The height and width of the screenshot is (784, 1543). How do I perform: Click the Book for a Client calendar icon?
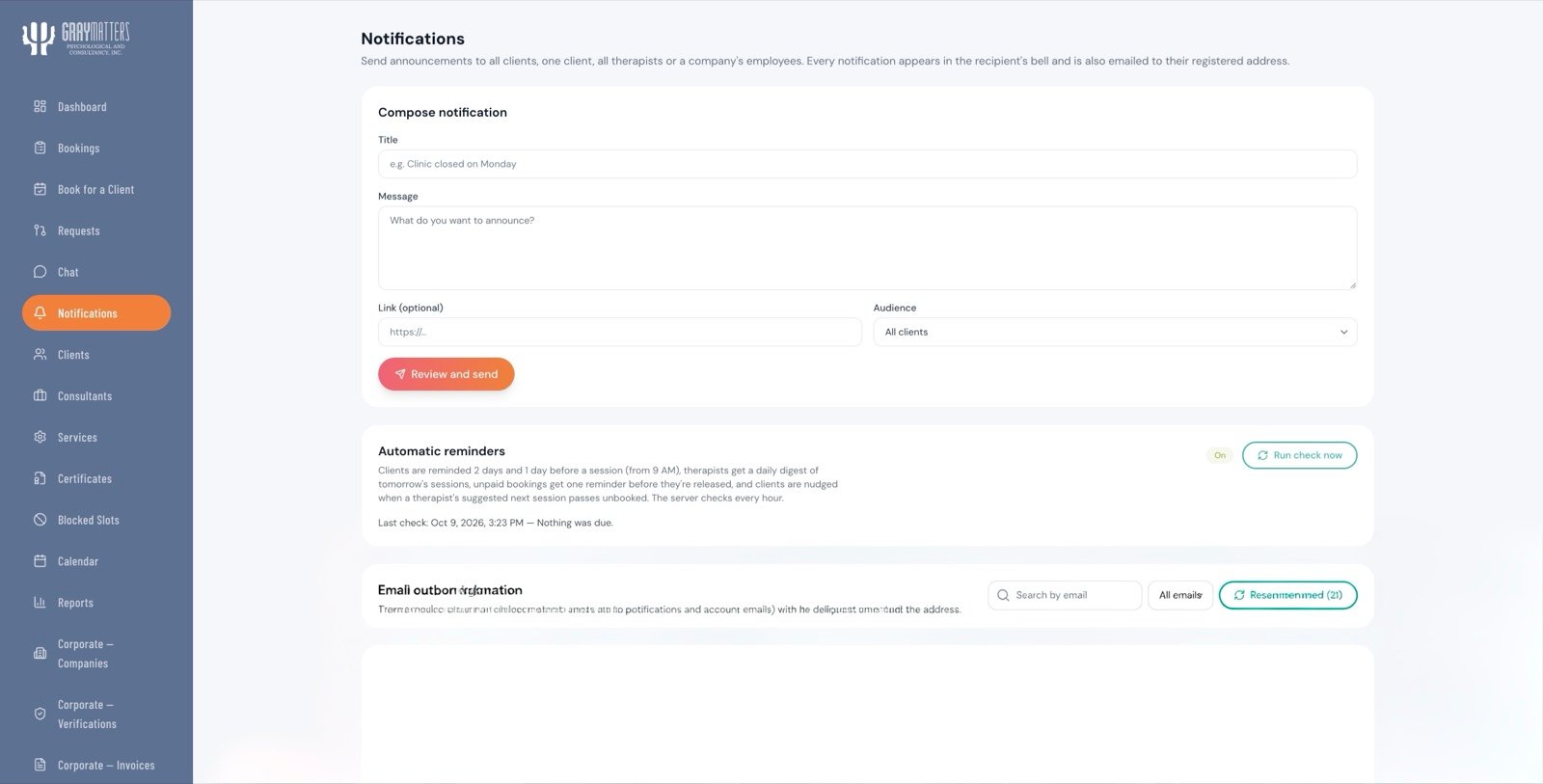pos(40,189)
